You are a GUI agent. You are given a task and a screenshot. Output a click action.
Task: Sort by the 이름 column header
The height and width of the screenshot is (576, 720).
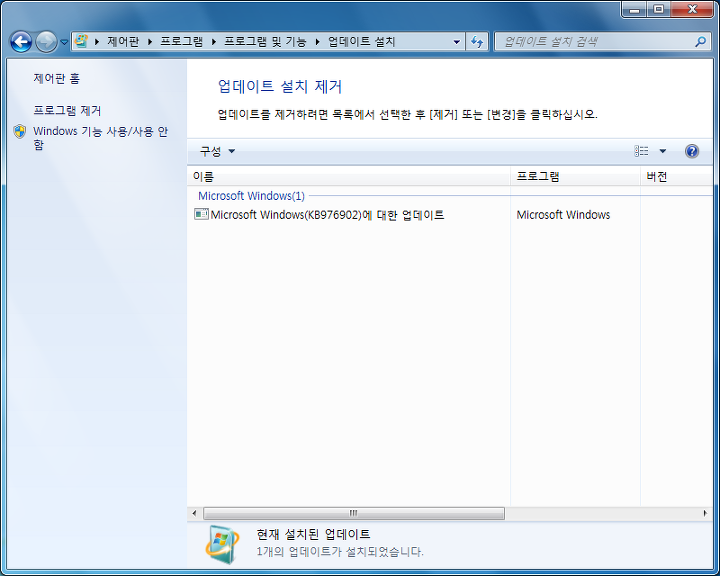click(x=349, y=176)
